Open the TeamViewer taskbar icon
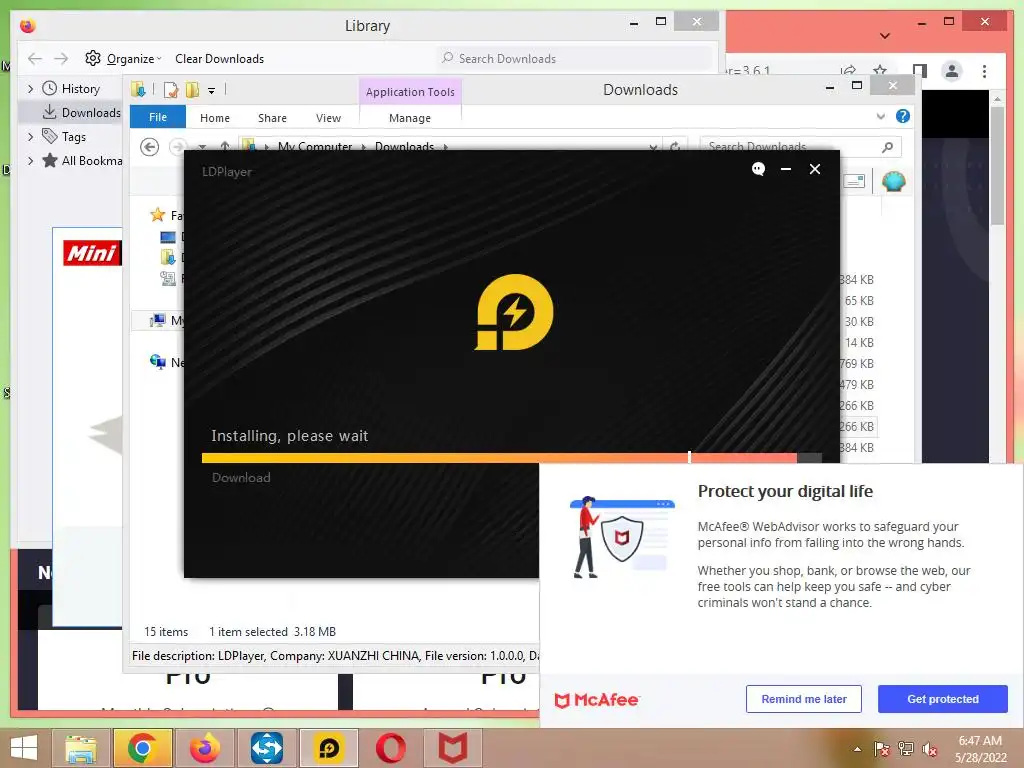Viewport: 1024px width, 768px height. [x=266, y=748]
